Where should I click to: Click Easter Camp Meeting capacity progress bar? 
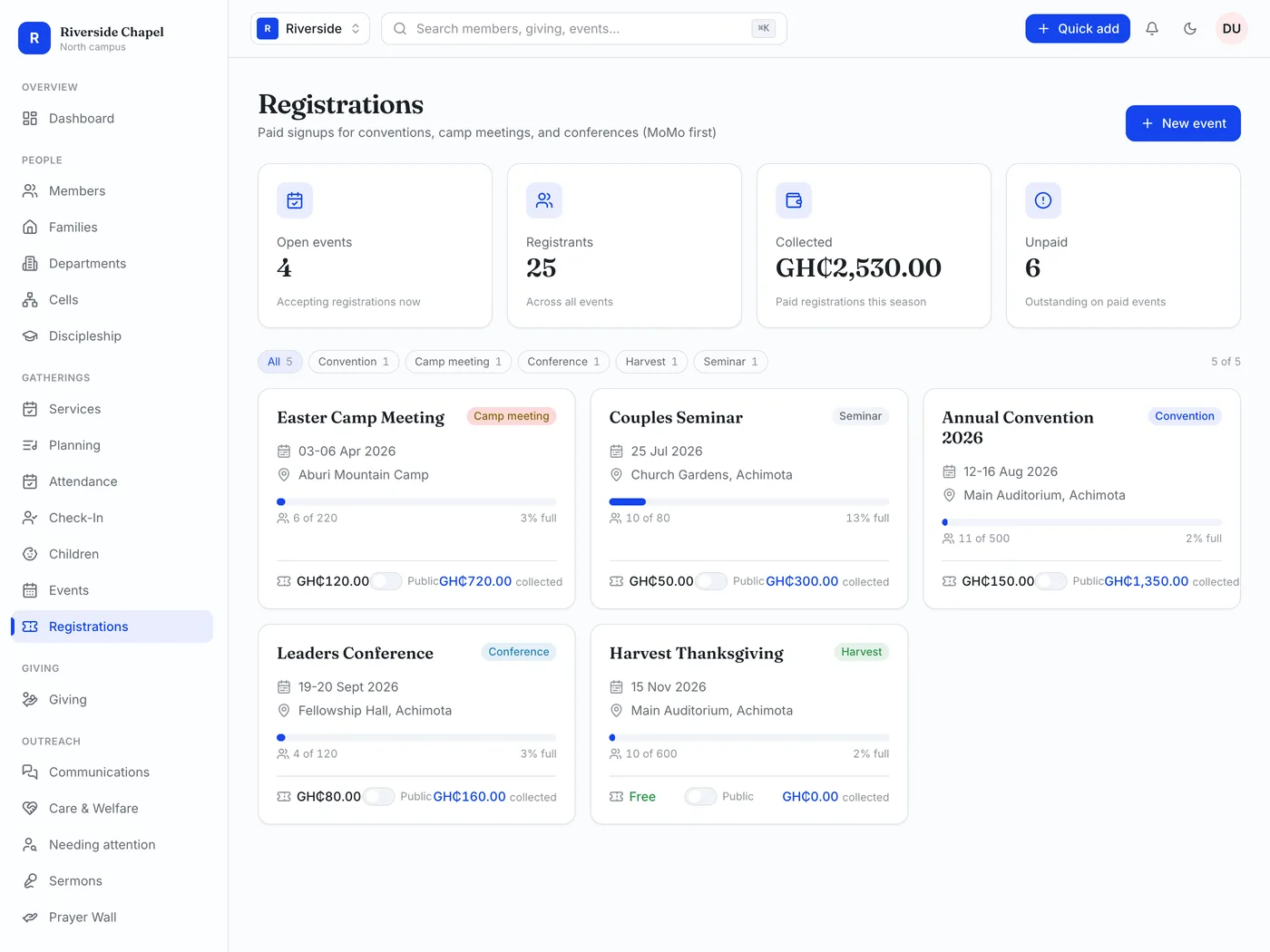[x=416, y=501]
